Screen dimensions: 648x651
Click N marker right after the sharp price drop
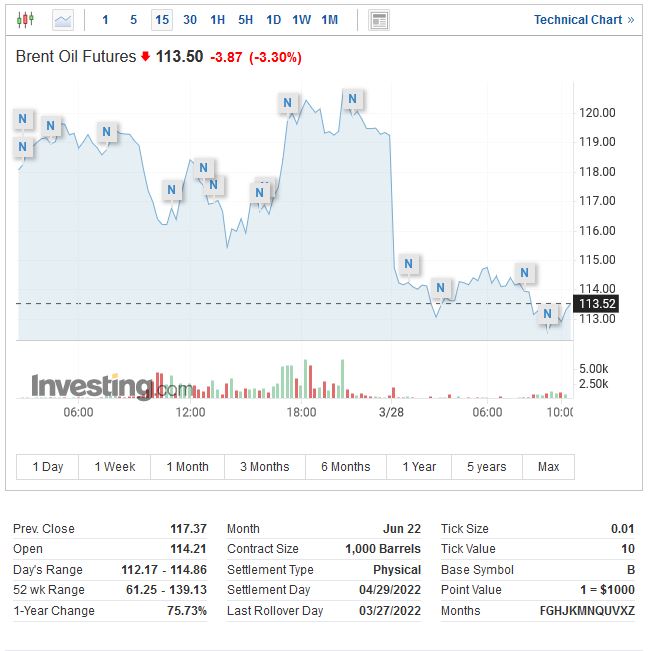pos(408,264)
